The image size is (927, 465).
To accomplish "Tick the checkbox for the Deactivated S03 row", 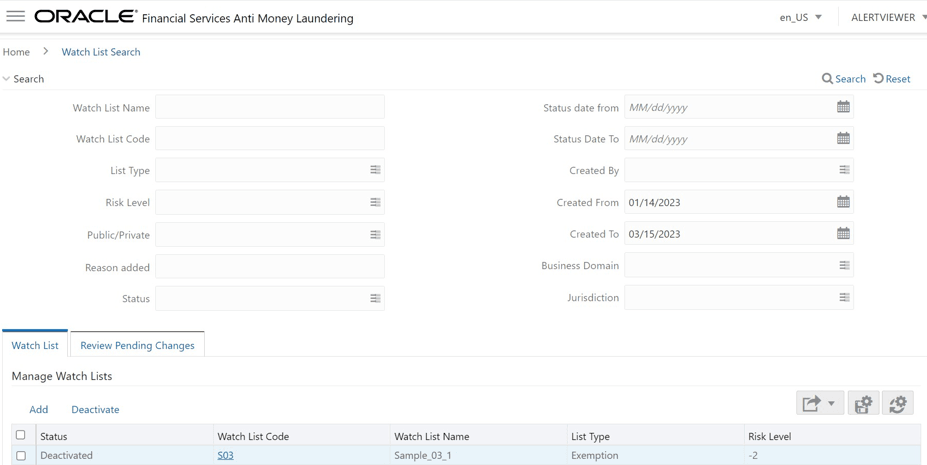I will [x=21, y=456].
